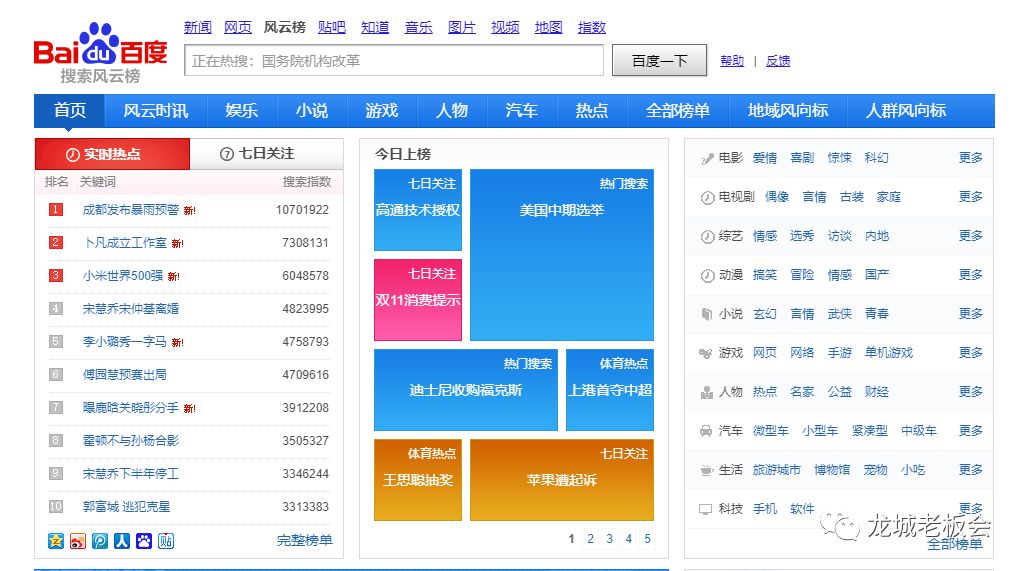Viewport: 1025px width, 571px height.
Task: Click the 小说 book icon in category list
Action: tap(707, 315)
